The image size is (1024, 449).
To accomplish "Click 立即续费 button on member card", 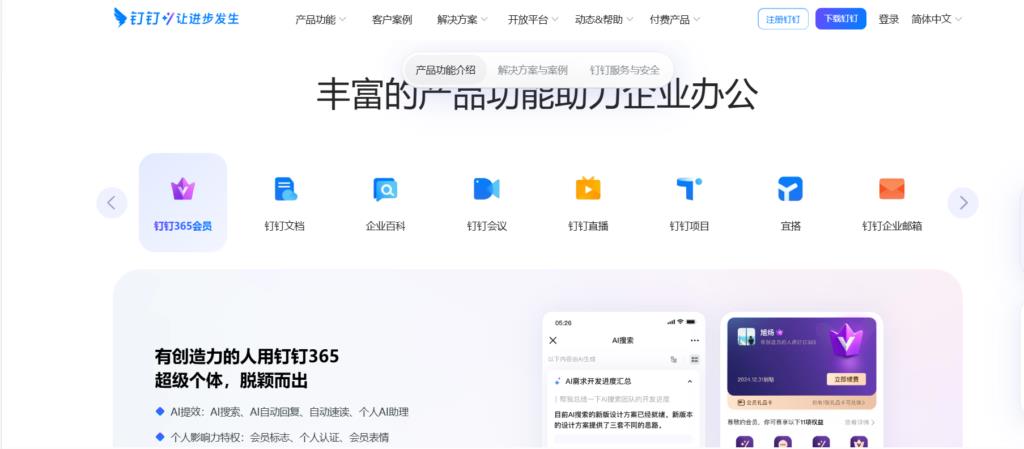I will click(846, 379).
